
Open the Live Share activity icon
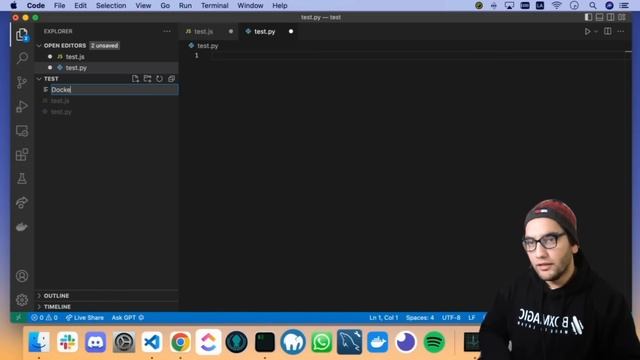[22, 202]
